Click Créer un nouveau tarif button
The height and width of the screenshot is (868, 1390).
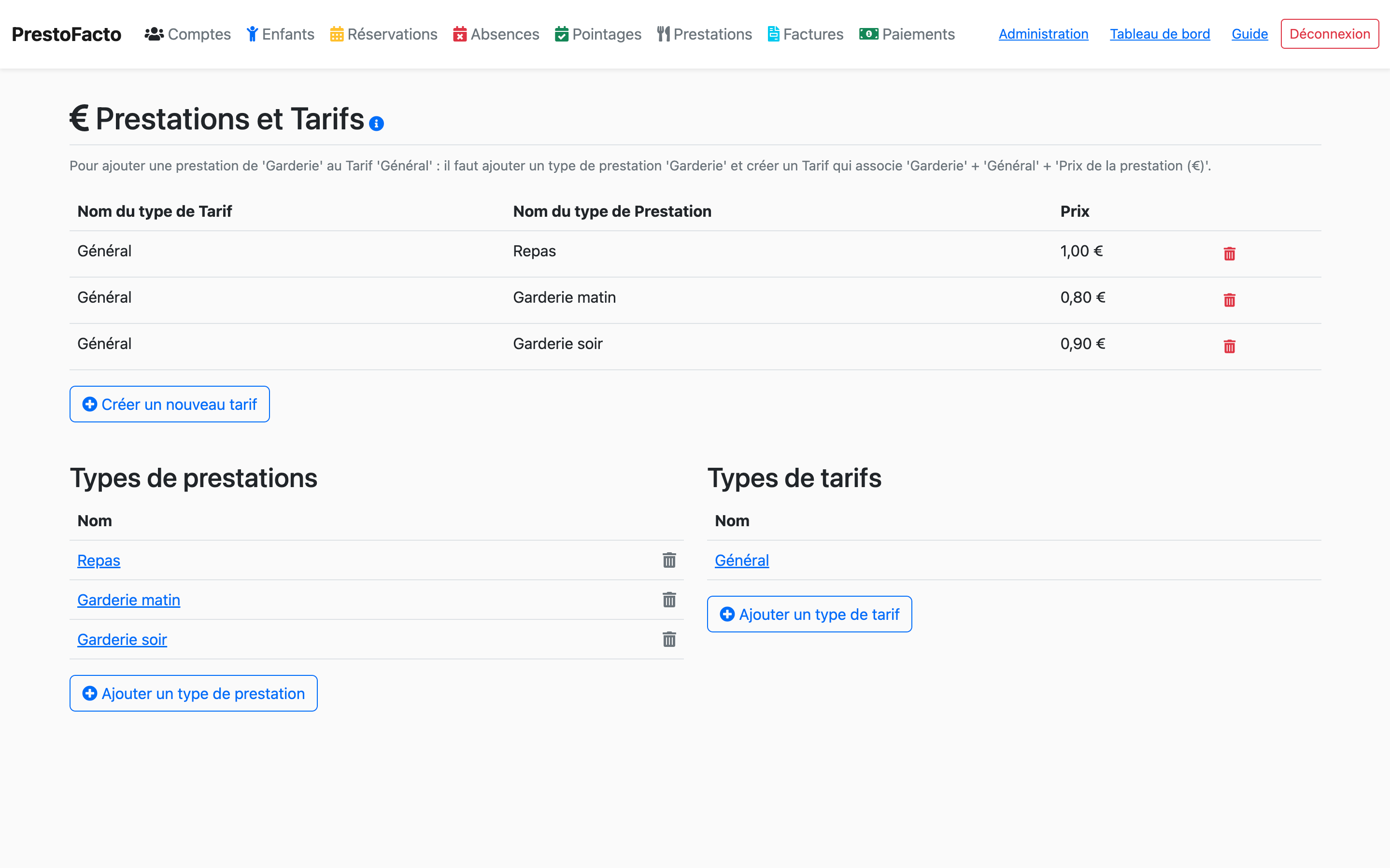pyautogui.click(x=170, y=404)
